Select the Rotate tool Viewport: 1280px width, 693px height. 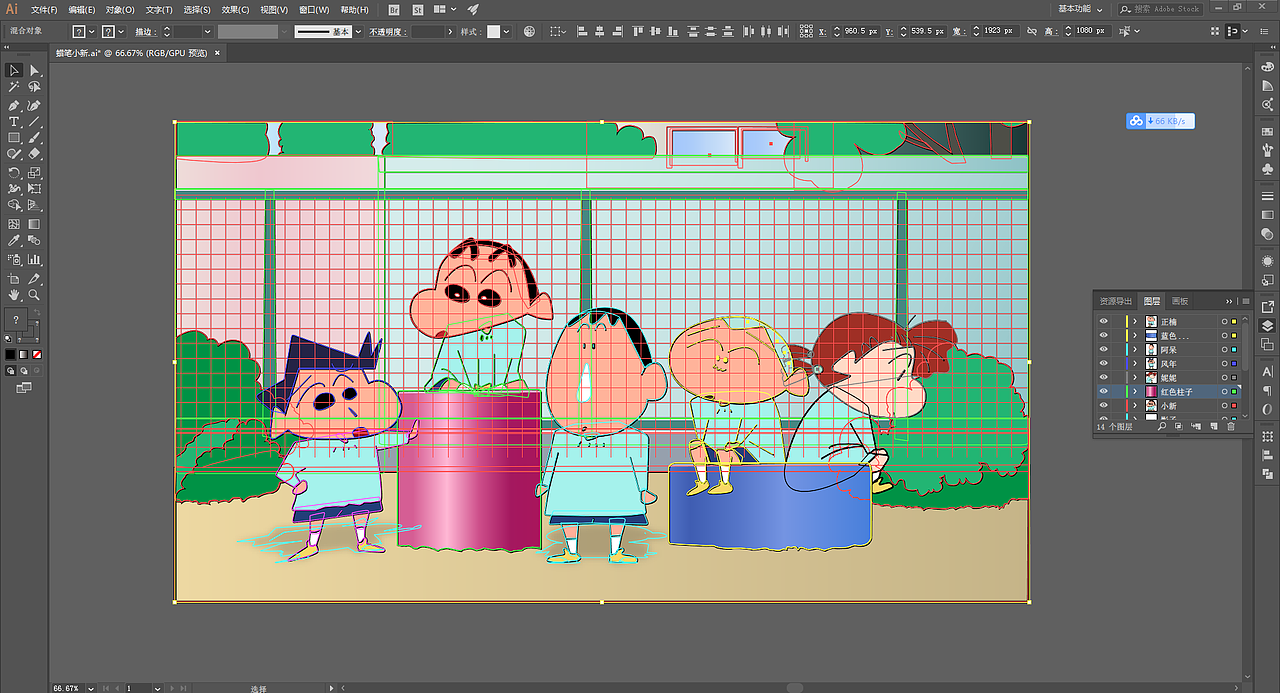click(14, 172)
